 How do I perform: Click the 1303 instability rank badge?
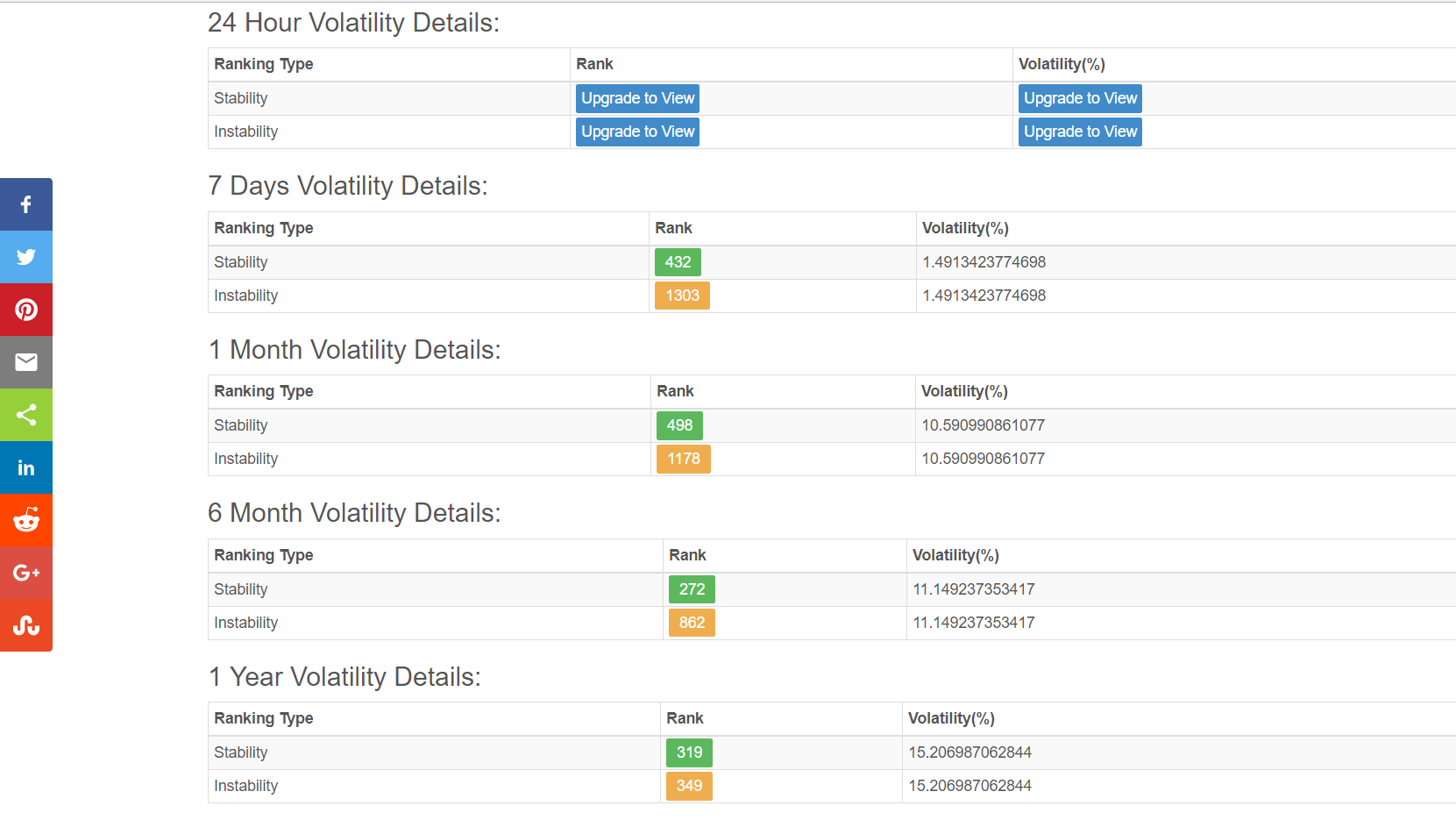coord(682,296)
